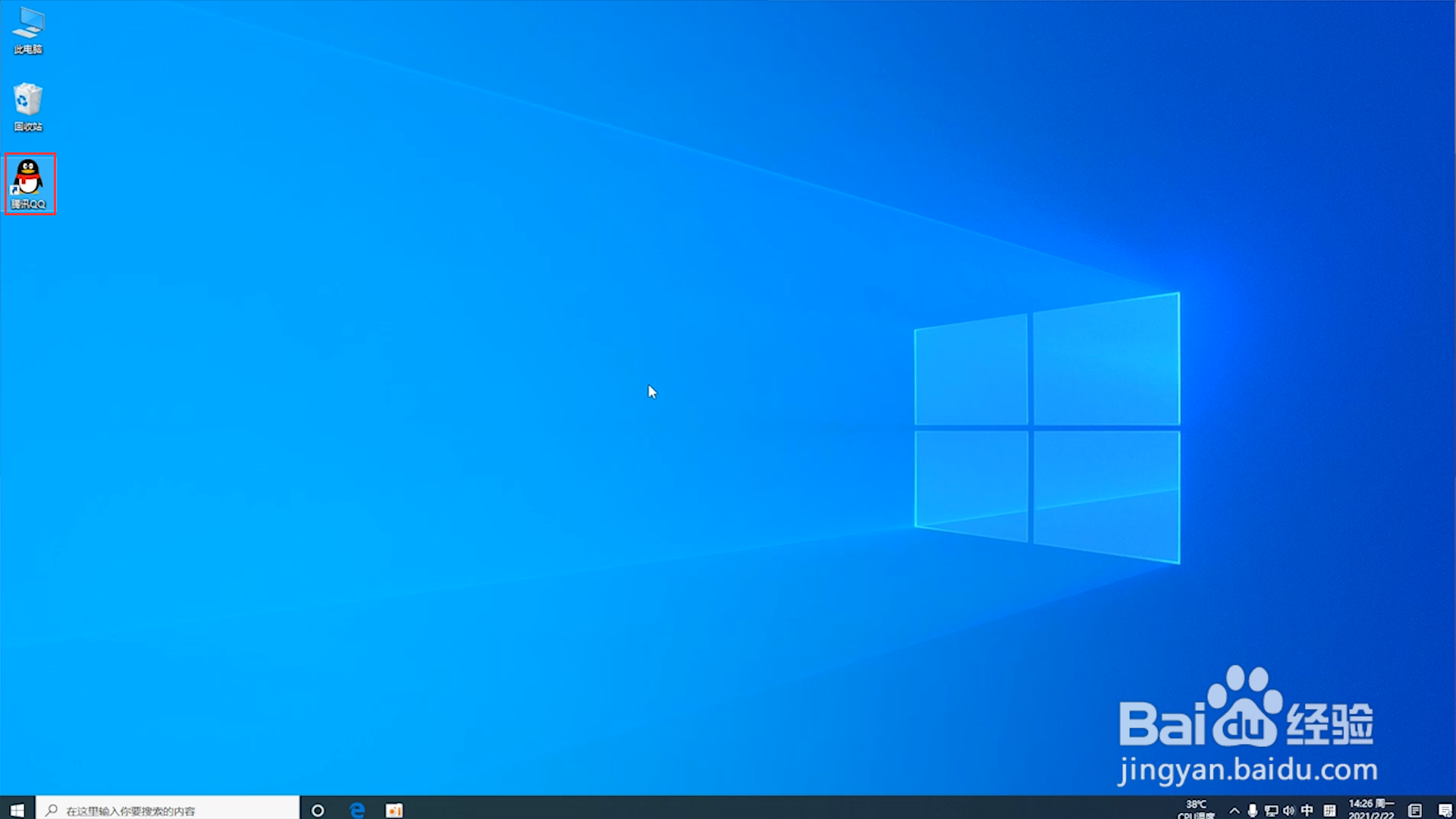Click the search magnifier icon in taskbar
1456x819 pixels.
52,810
